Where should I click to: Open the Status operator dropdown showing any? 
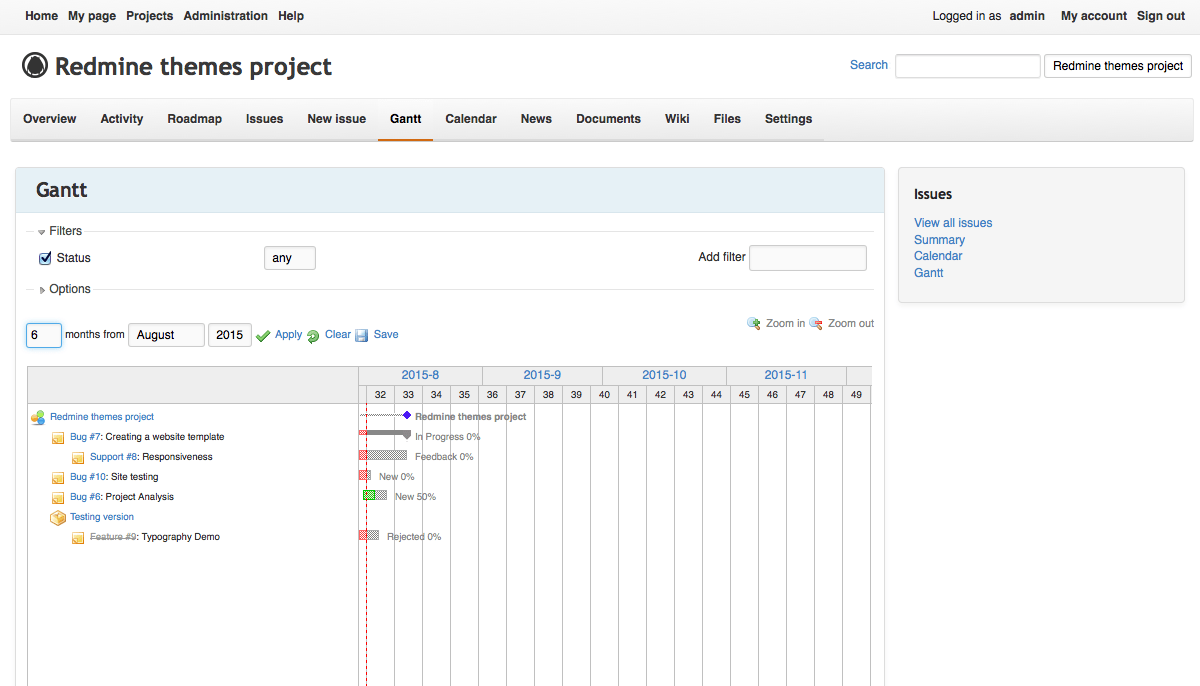click(290, 258)
